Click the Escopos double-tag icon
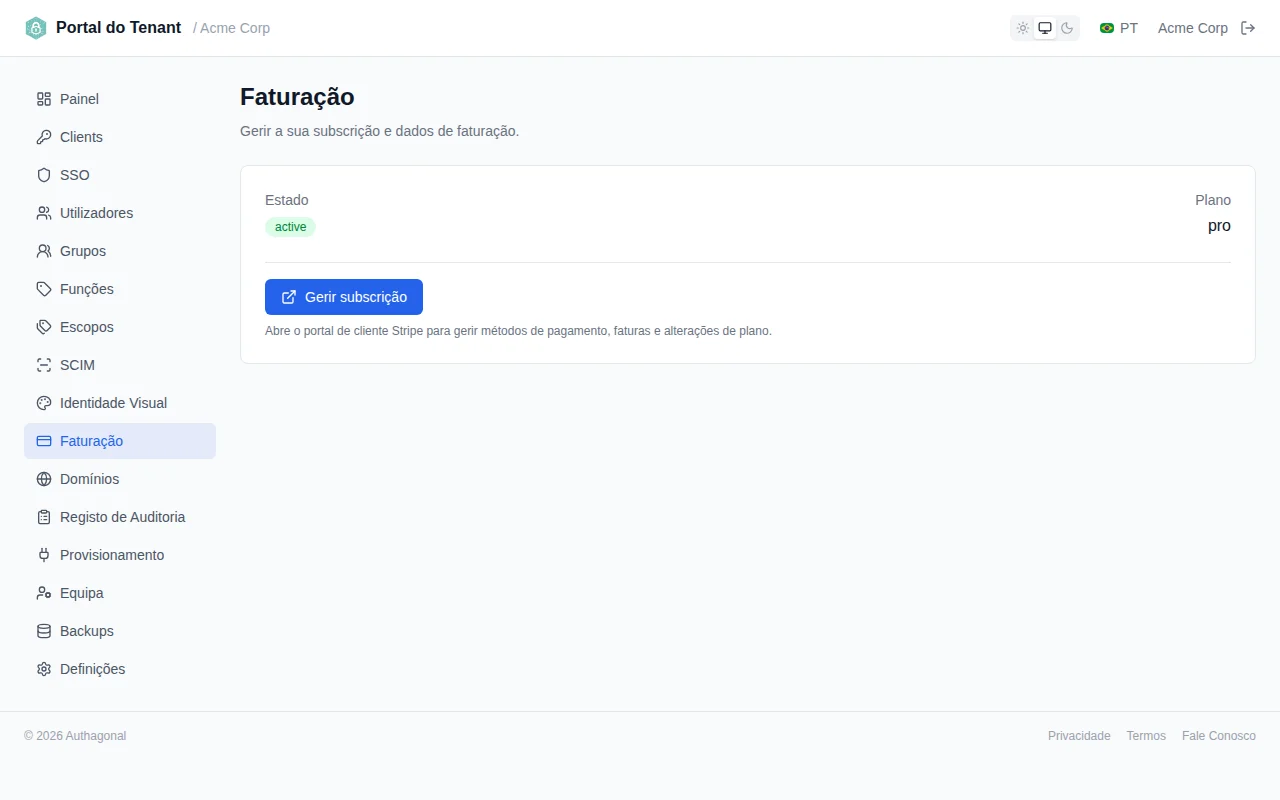The image size is (1280, 800). click(x=44, y=327)
